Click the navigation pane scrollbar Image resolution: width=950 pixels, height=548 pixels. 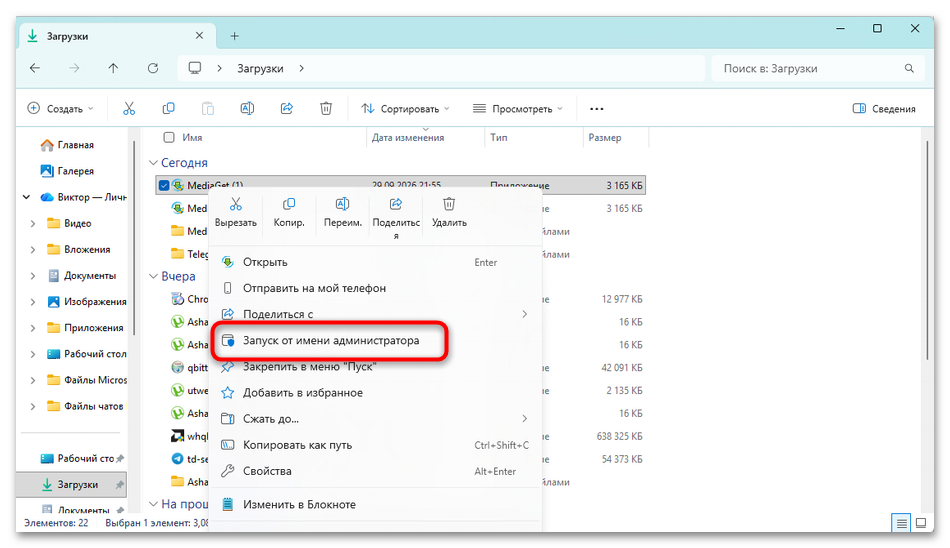[x=133, y=236]
